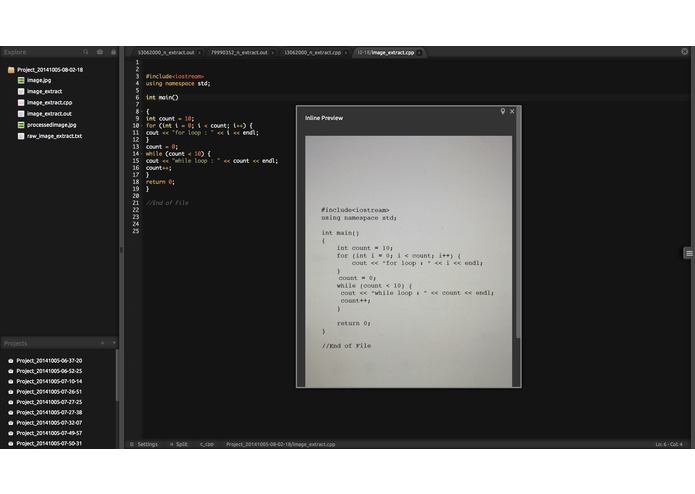The width and height of the screenshot is (695, 494).
Task: Open the right edge side menu handle
Action: [689, 253]
